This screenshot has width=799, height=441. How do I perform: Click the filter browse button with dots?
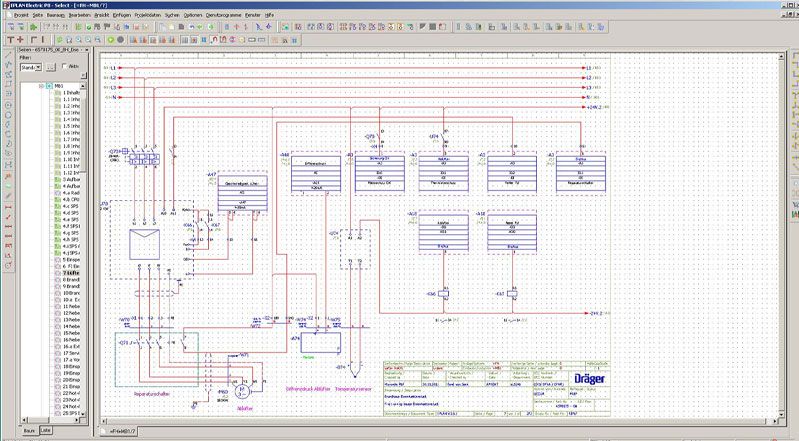click(50, 67)
